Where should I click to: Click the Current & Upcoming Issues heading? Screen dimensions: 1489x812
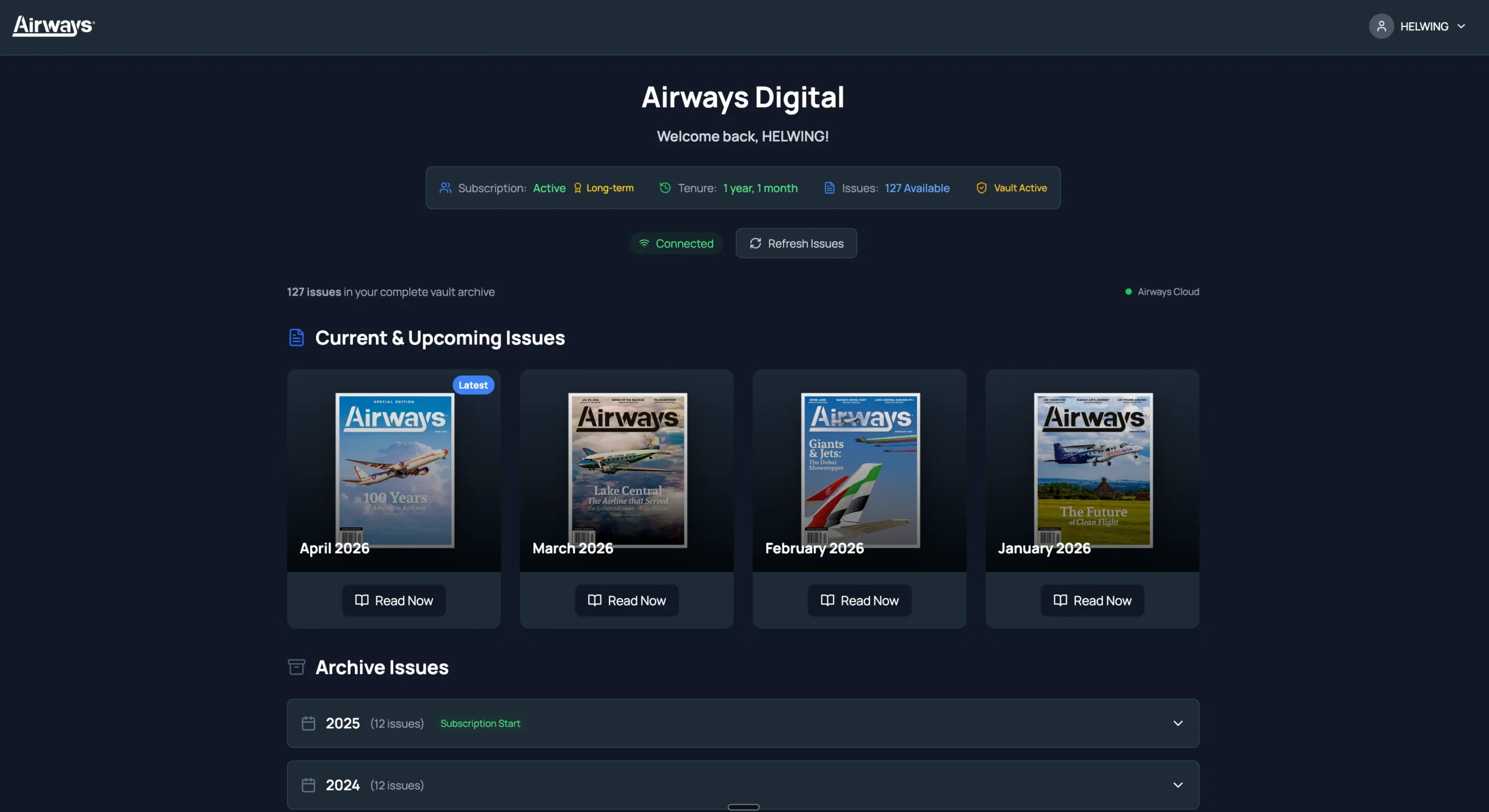click(440, 337)
